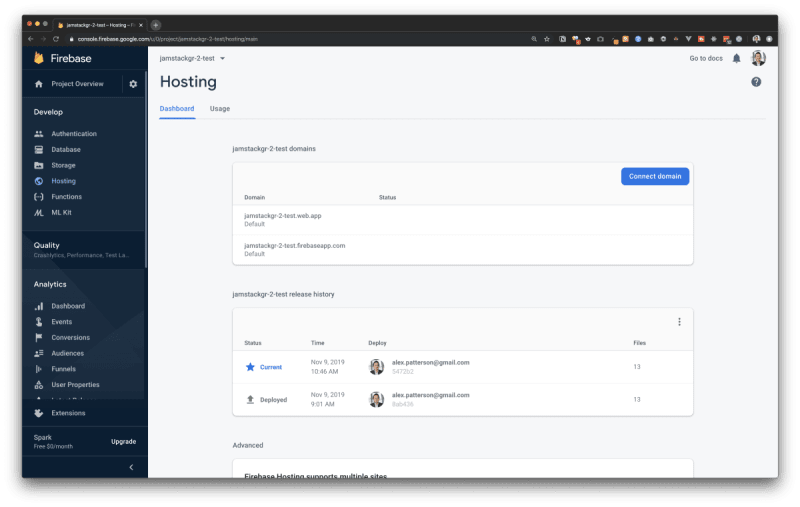Open Extensions in the sidebar
800x507 pixels.
coord(68,413)
